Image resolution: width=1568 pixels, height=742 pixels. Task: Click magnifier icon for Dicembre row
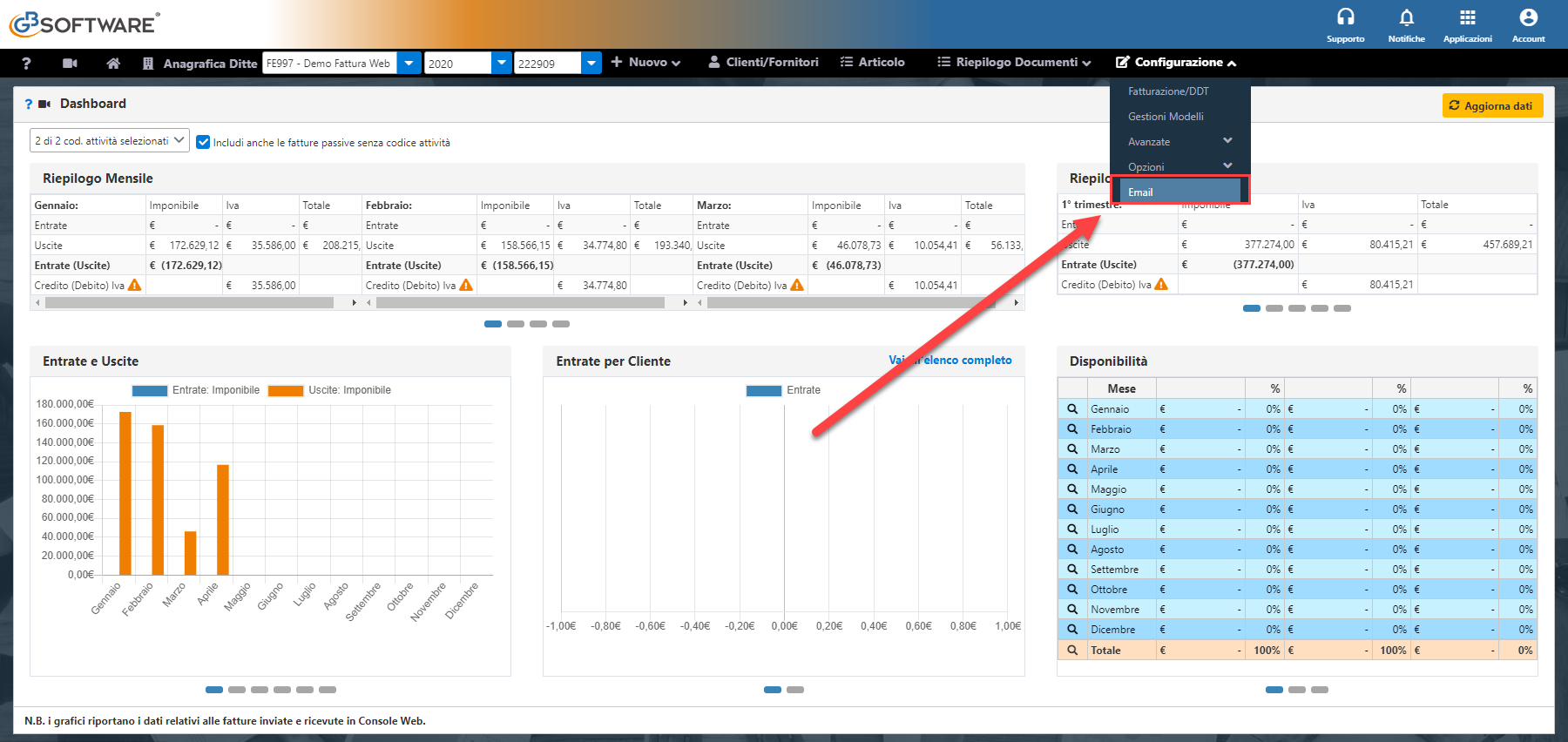coord(1072,629)
